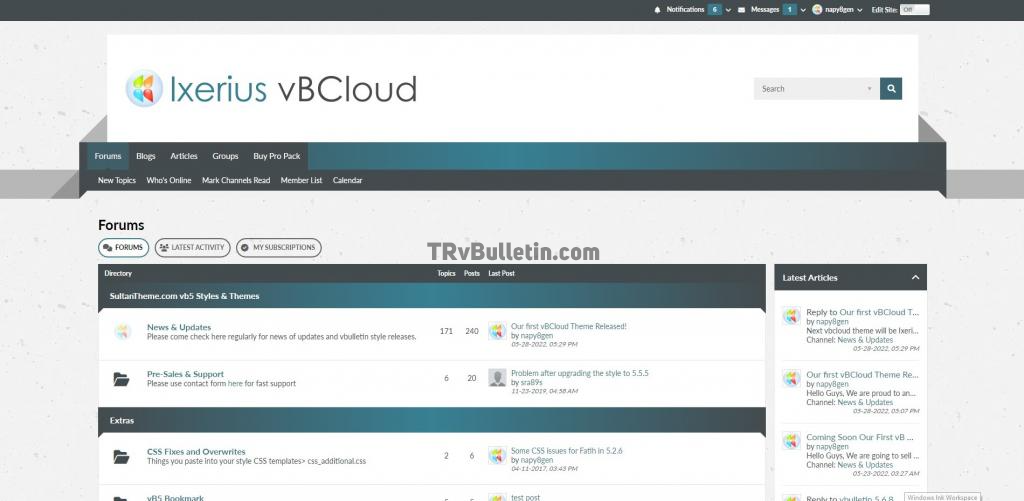Click the Ixerius vBCloud logo icon

click(x=144, y=89)
